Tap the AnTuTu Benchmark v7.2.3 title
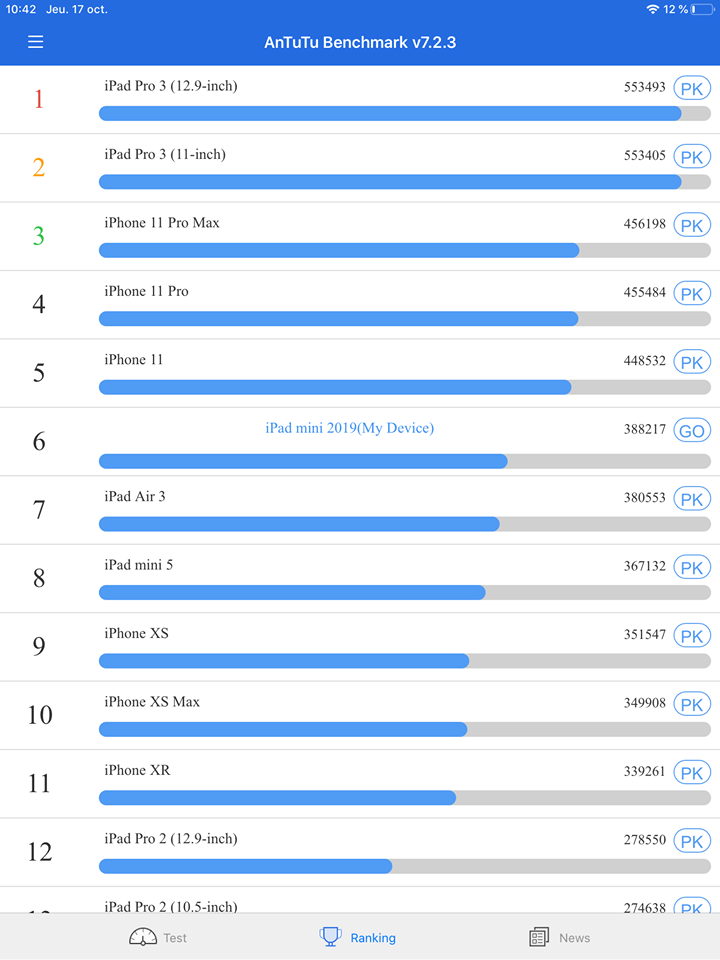 [x=360, y=43]
